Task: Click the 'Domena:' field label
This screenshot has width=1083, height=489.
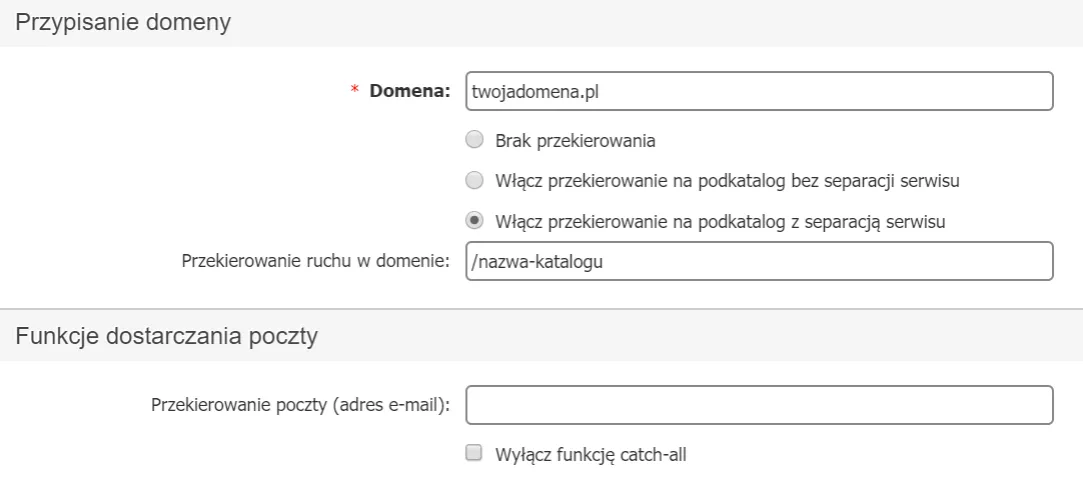Action: point(410,91)
